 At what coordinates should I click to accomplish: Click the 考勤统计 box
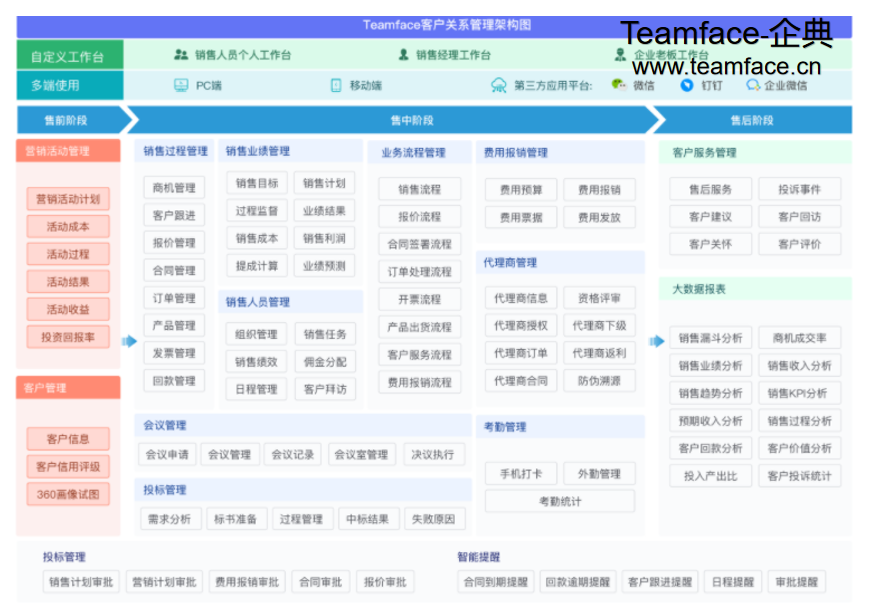point(560,501)
